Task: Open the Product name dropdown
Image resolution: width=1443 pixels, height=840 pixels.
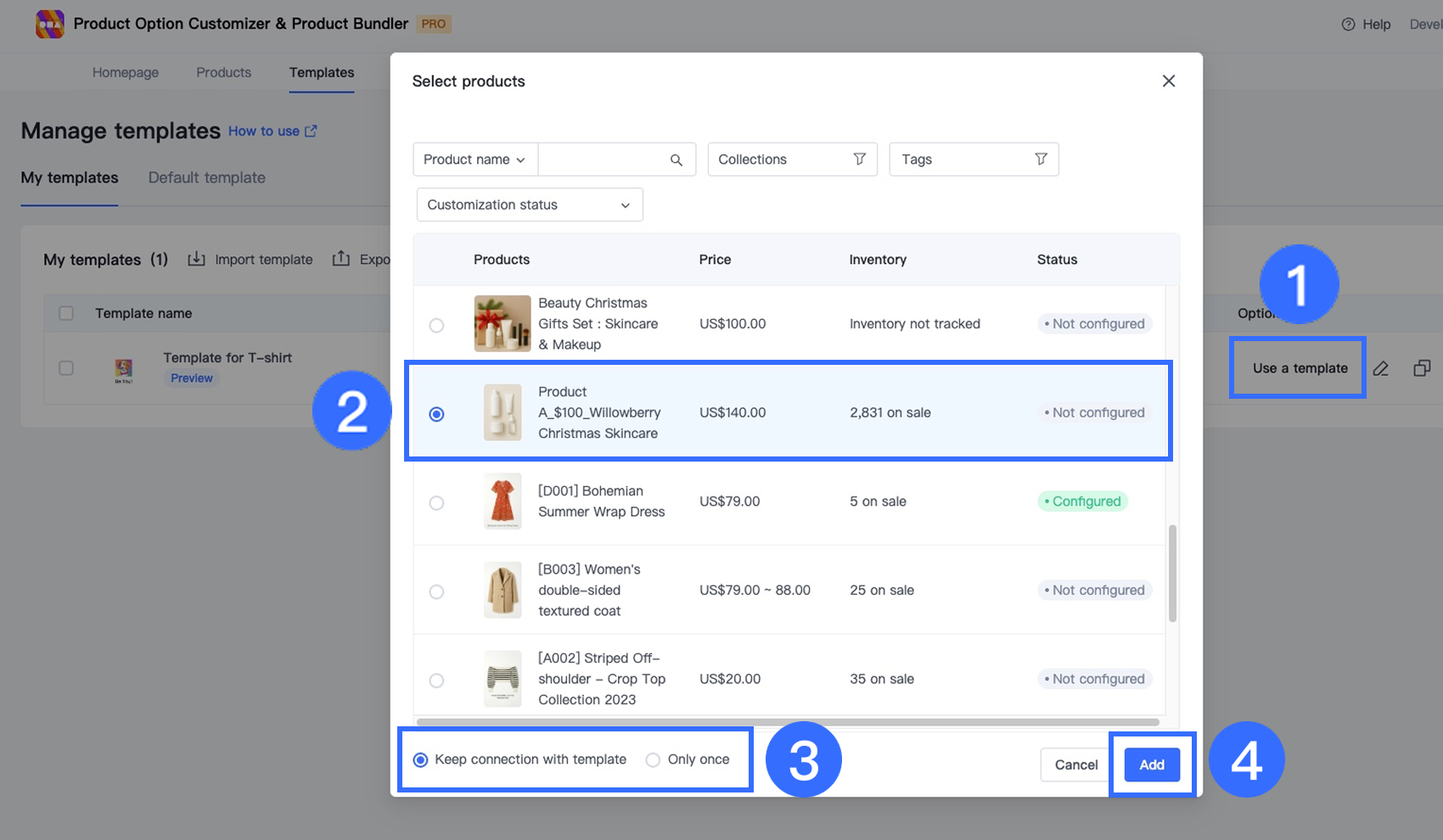Action: [x=474, y=160]
